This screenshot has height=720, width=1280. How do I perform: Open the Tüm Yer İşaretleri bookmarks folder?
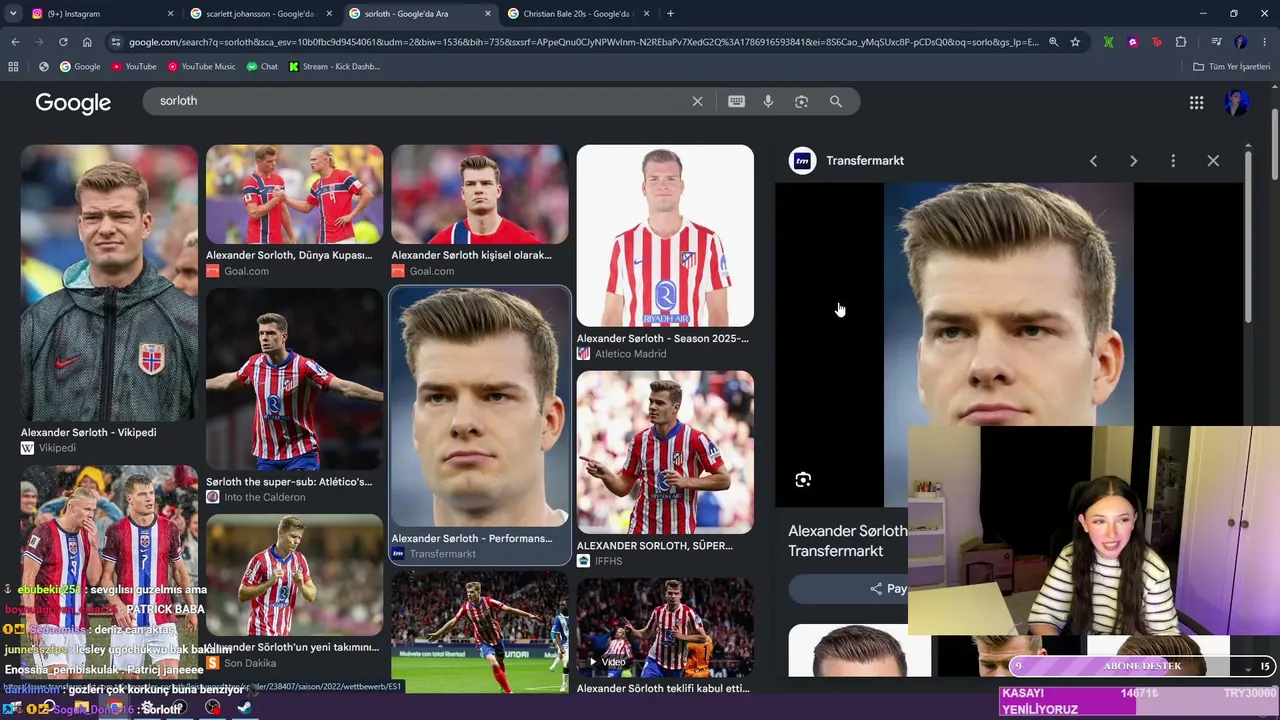1232,67
